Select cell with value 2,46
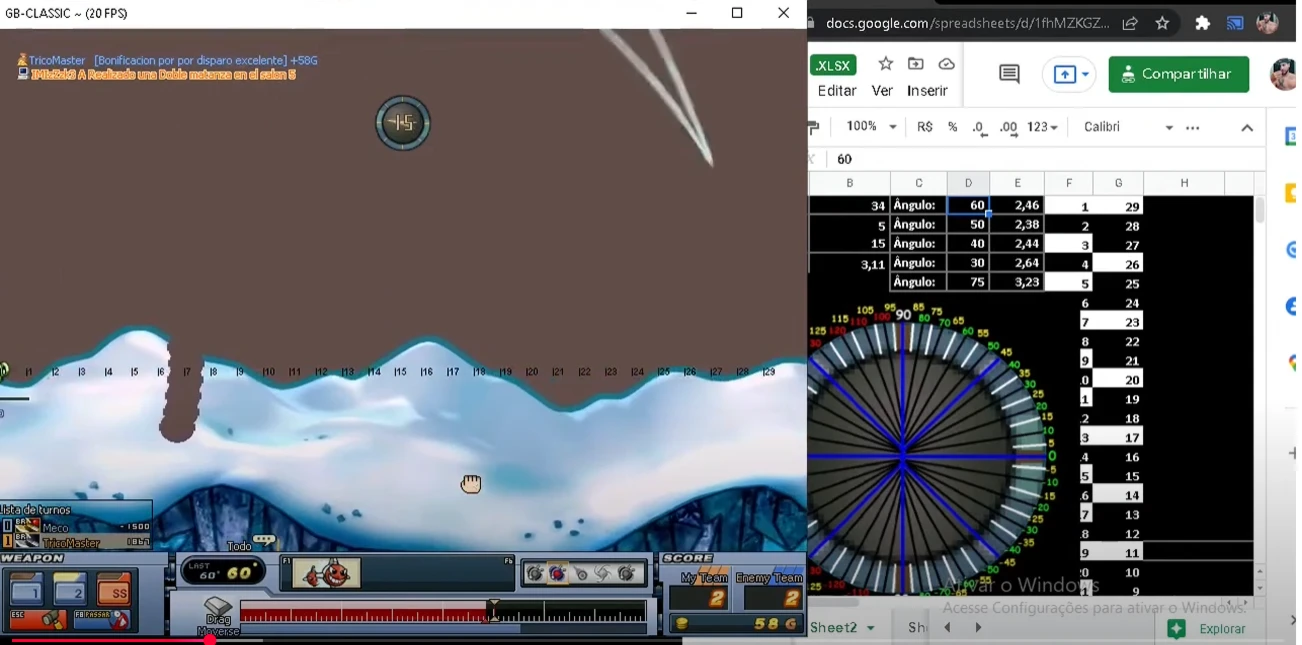The height and width of the screenshot is (645, 1302). coord(1017,205)
